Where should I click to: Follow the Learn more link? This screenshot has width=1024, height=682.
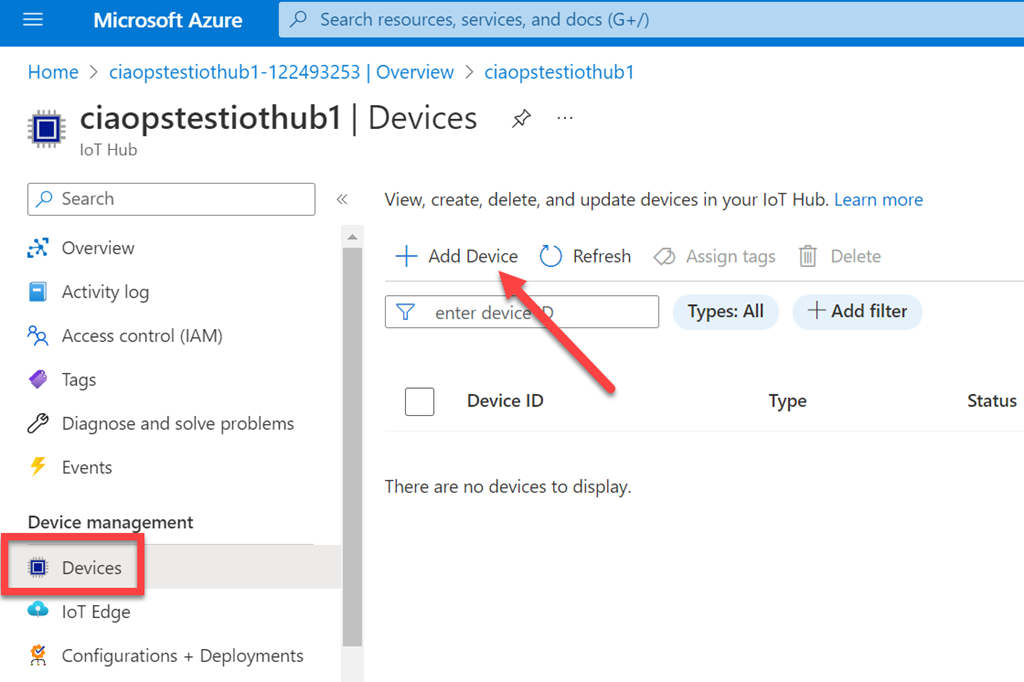[878, 200]
